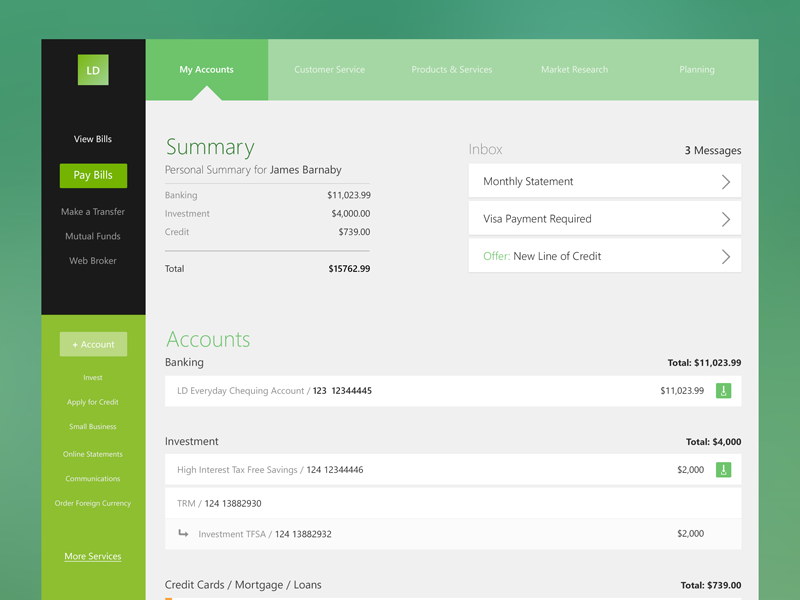Viewport: 800px width, 600px height.
Task: Expand the Visa Payment Required message
Action: 725,219
